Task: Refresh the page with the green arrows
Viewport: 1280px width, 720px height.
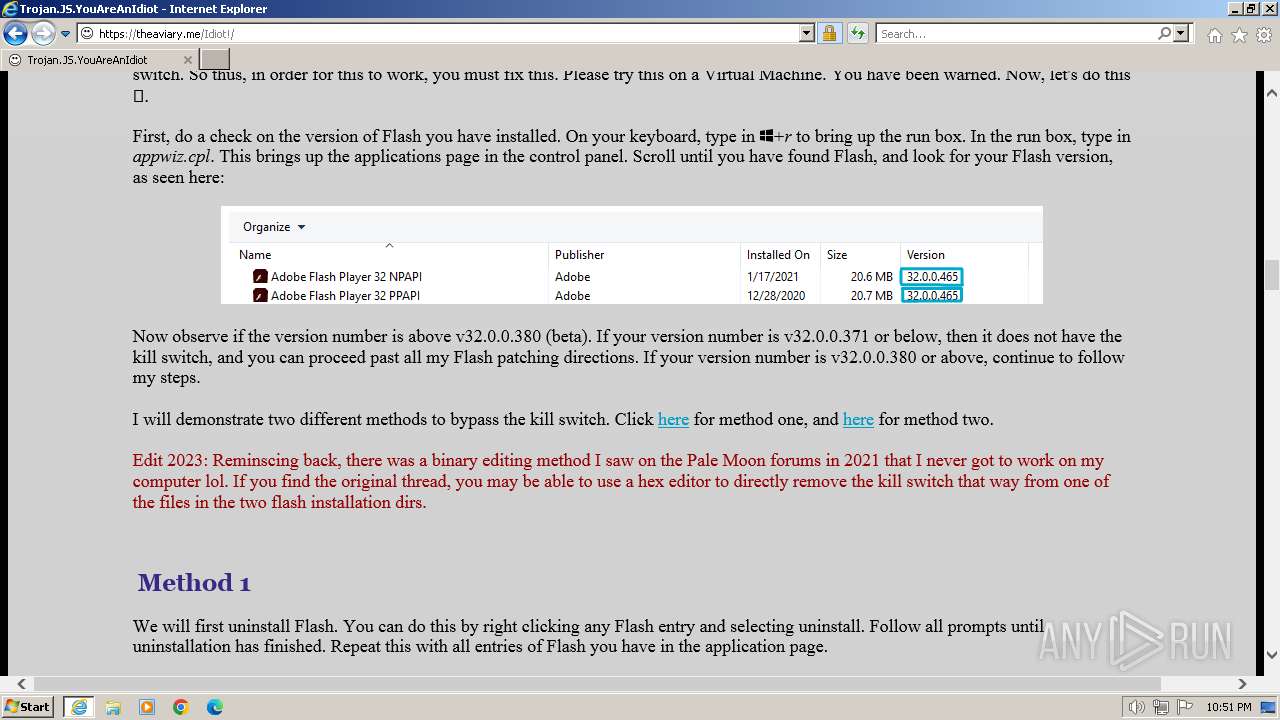Action: point(857,34)
